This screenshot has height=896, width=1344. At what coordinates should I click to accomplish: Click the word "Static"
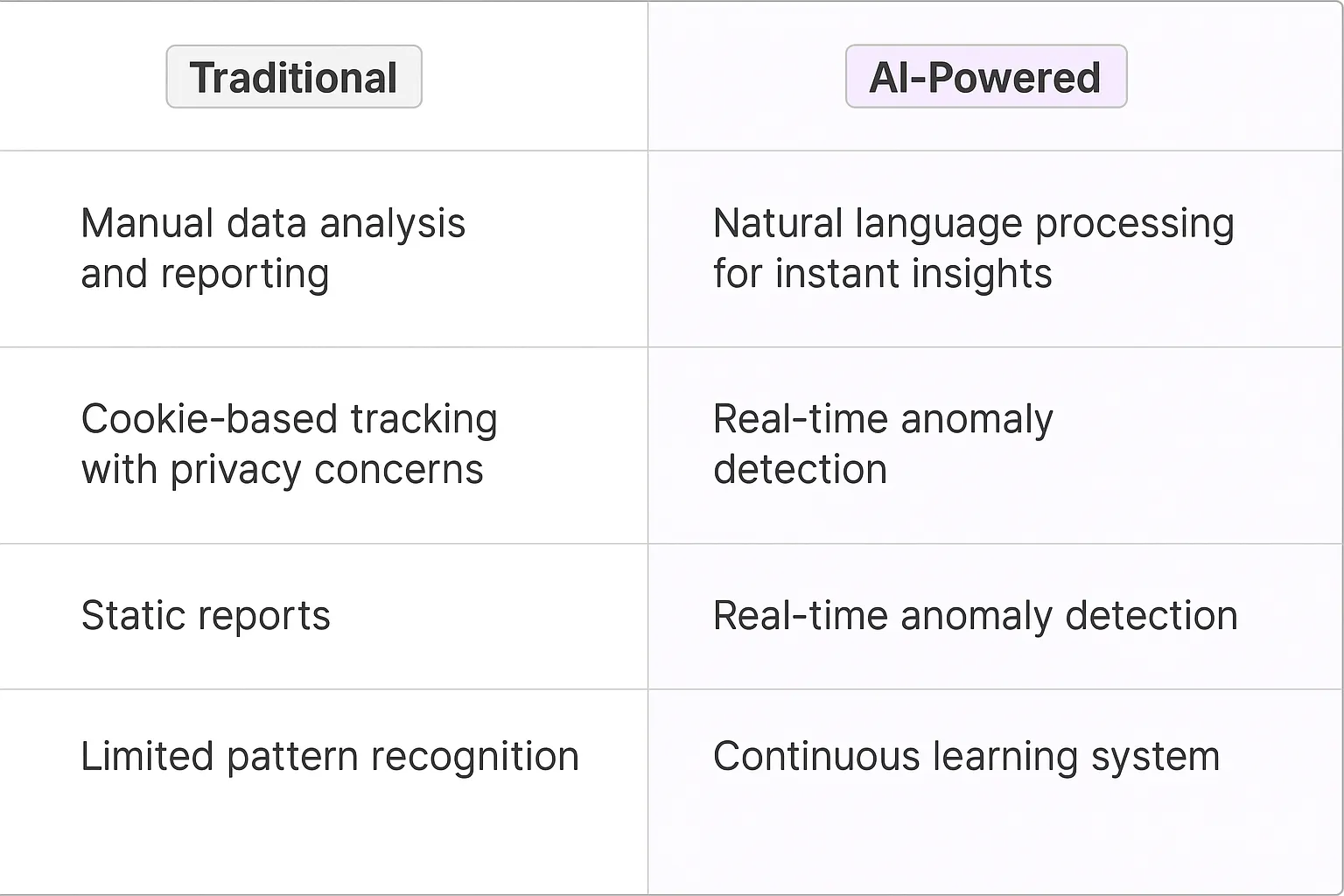pos(129,616)
